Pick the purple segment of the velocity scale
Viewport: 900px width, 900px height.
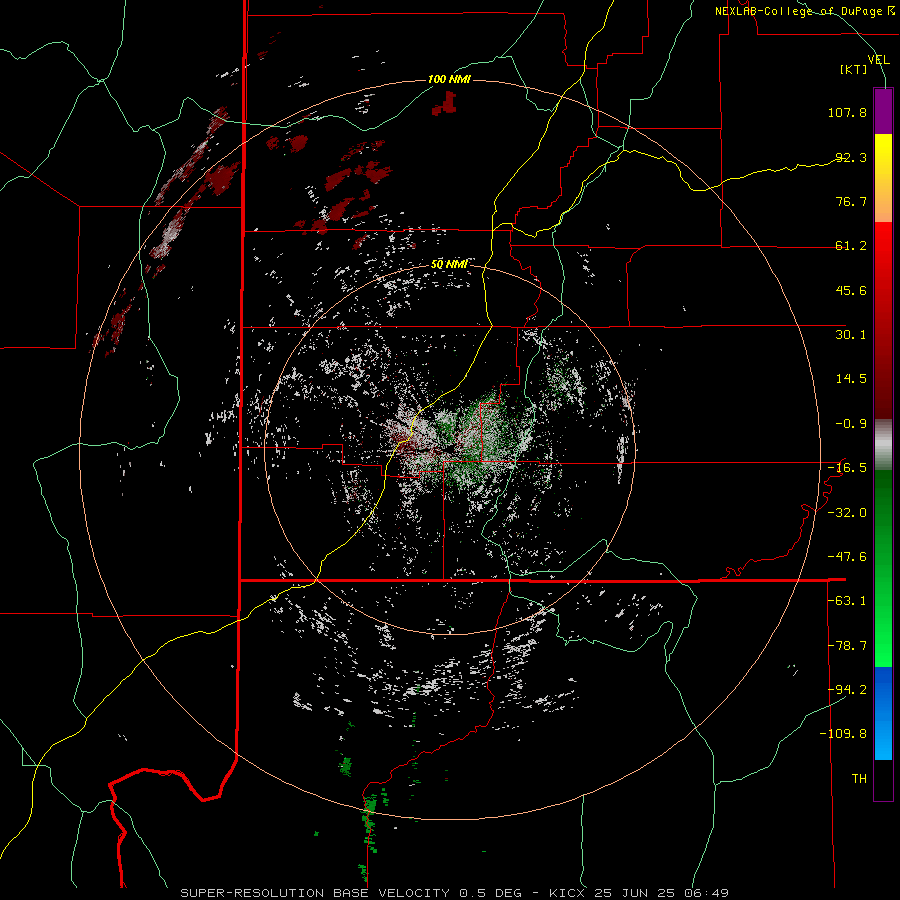click(x=883, y=111)
